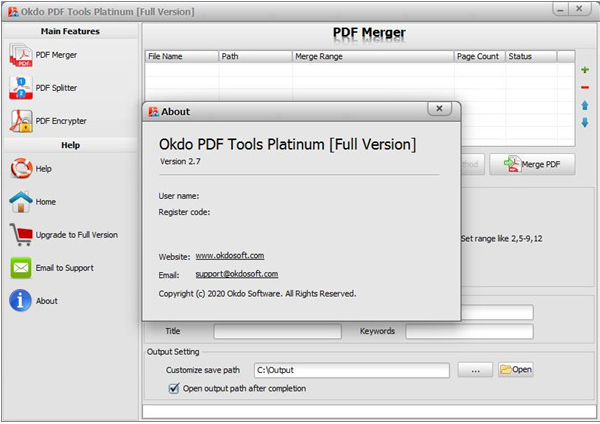Viewport: 600px width, 424px height.
Task: Click the Keywords input field
Action: 470,331
